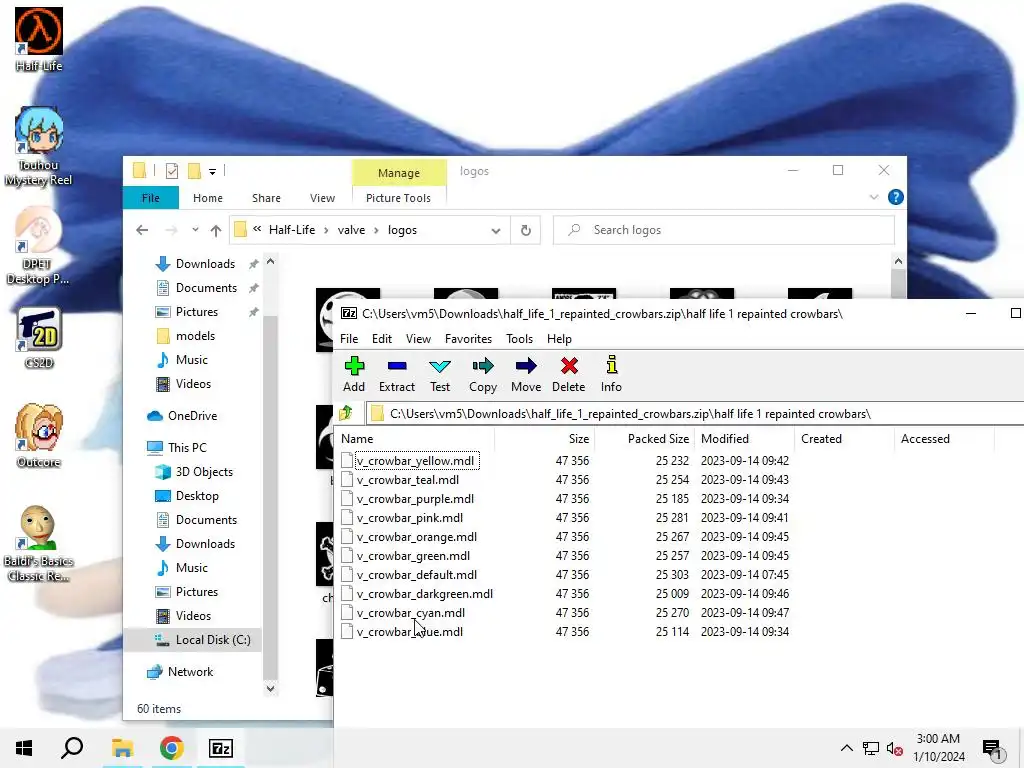The width and height of the screenshot is (1024, 768).
Task: Open the recent locations dropdown in Explorer
Action: (195, 230)
